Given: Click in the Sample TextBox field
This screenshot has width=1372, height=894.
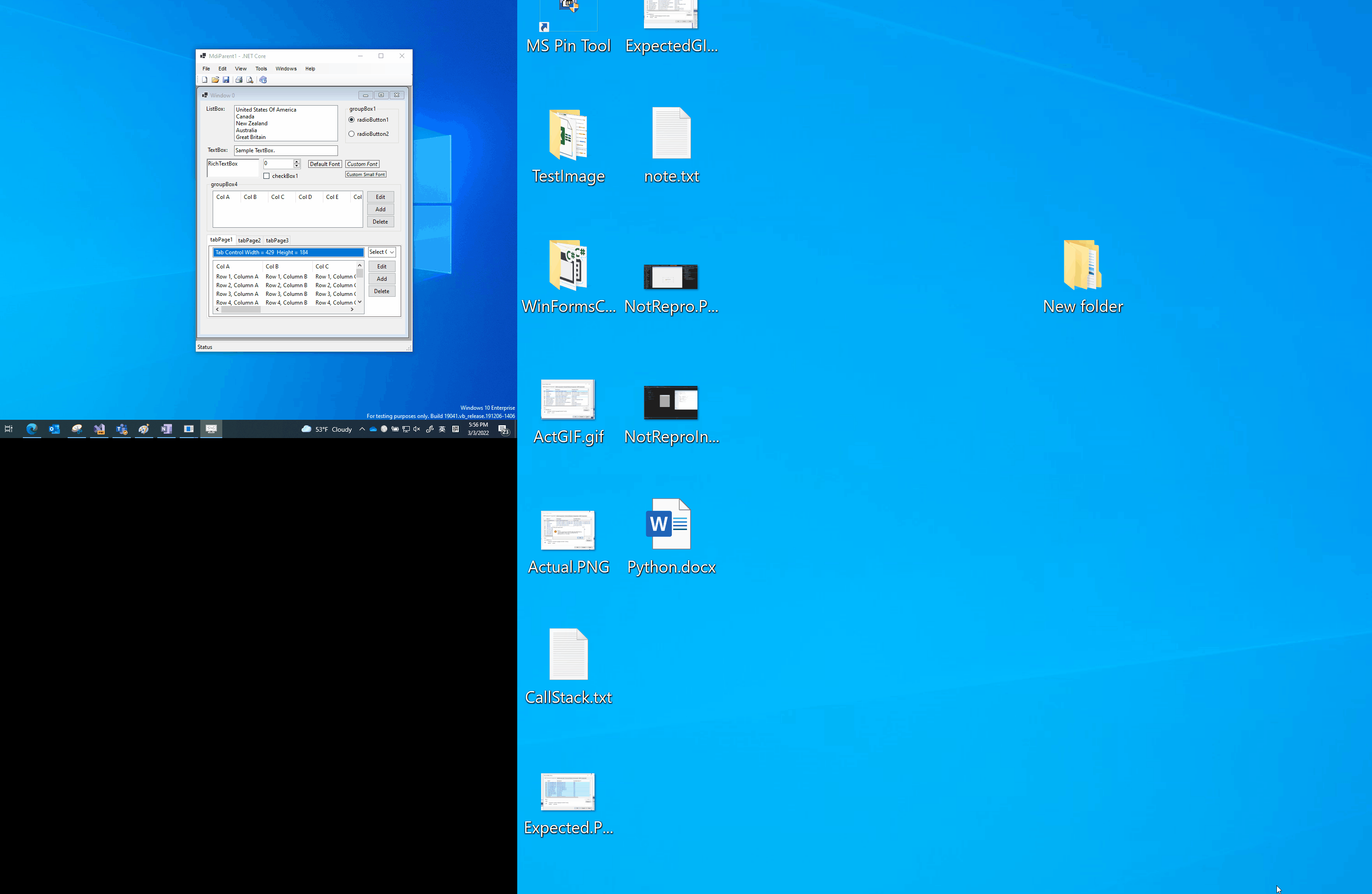Looking at the screenshot, I should [x=285, y=150].
